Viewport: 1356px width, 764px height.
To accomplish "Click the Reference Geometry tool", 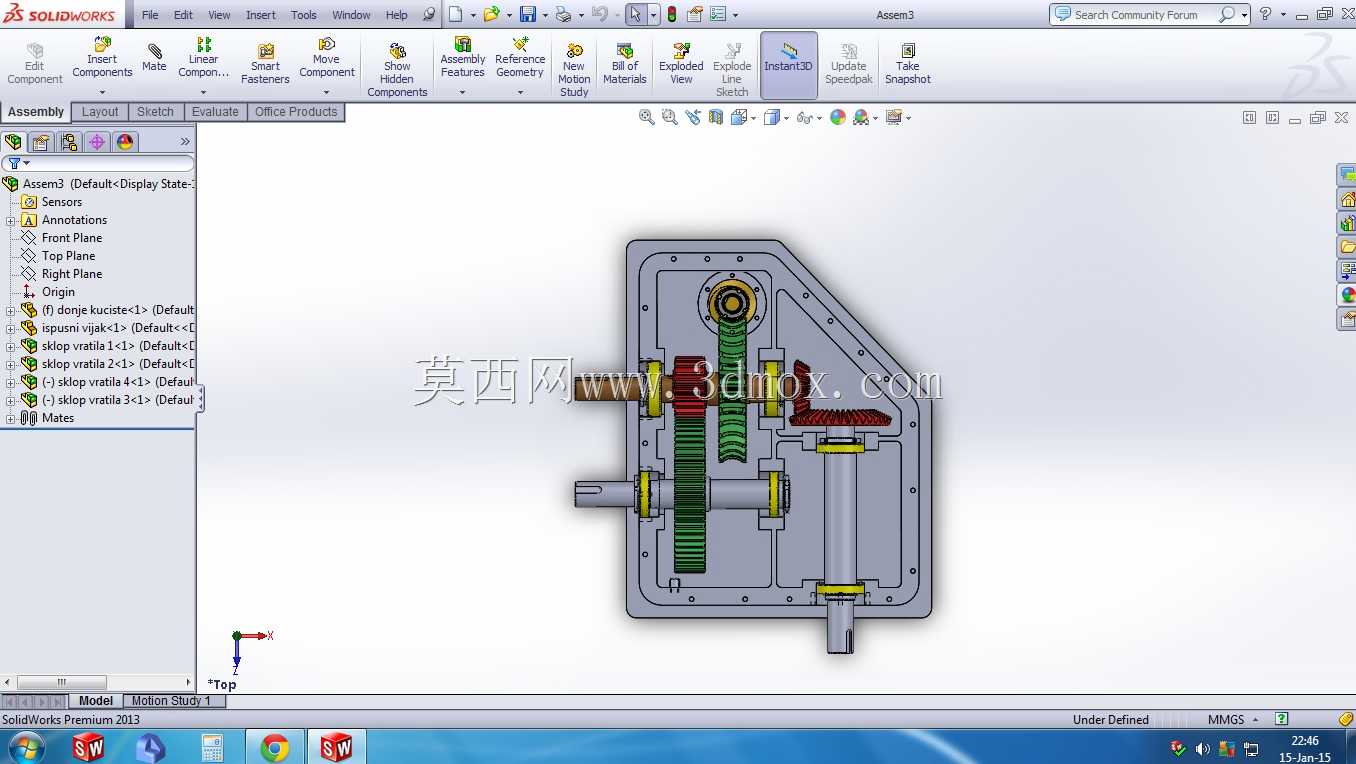I will (x=520, y=58).
